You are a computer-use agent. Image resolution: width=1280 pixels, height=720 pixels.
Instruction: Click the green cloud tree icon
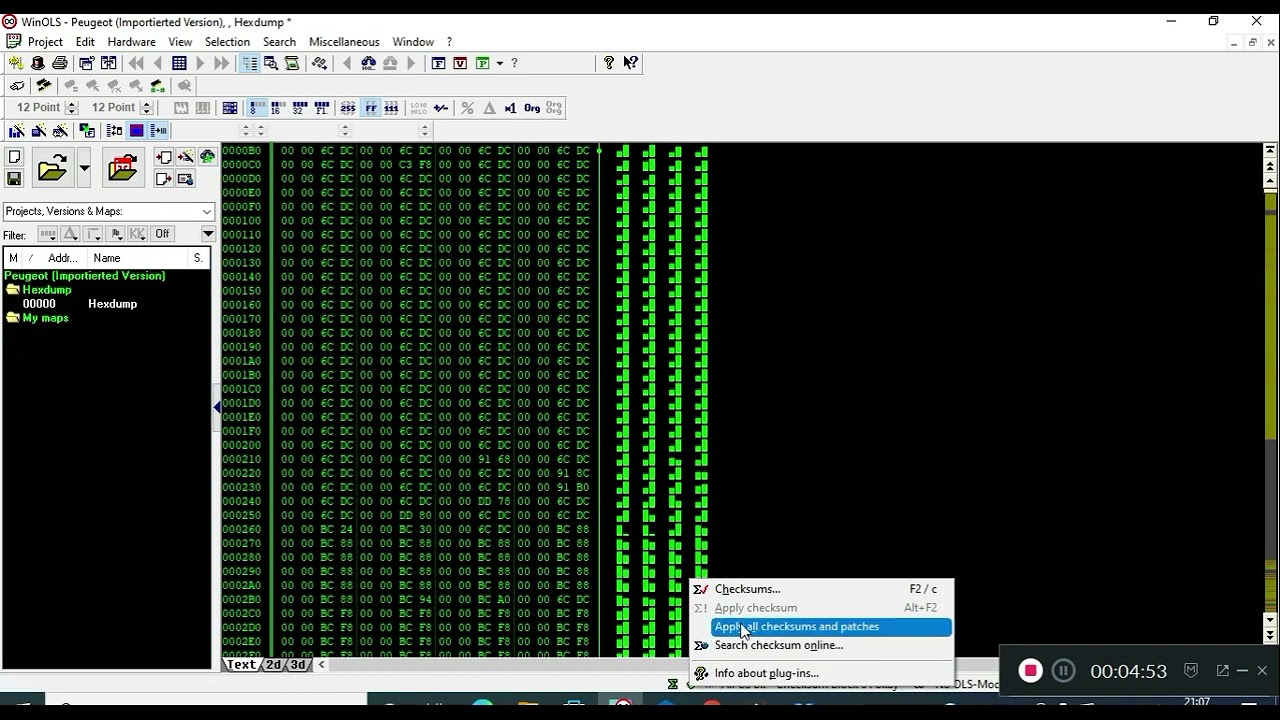click(x=207, y=157)
